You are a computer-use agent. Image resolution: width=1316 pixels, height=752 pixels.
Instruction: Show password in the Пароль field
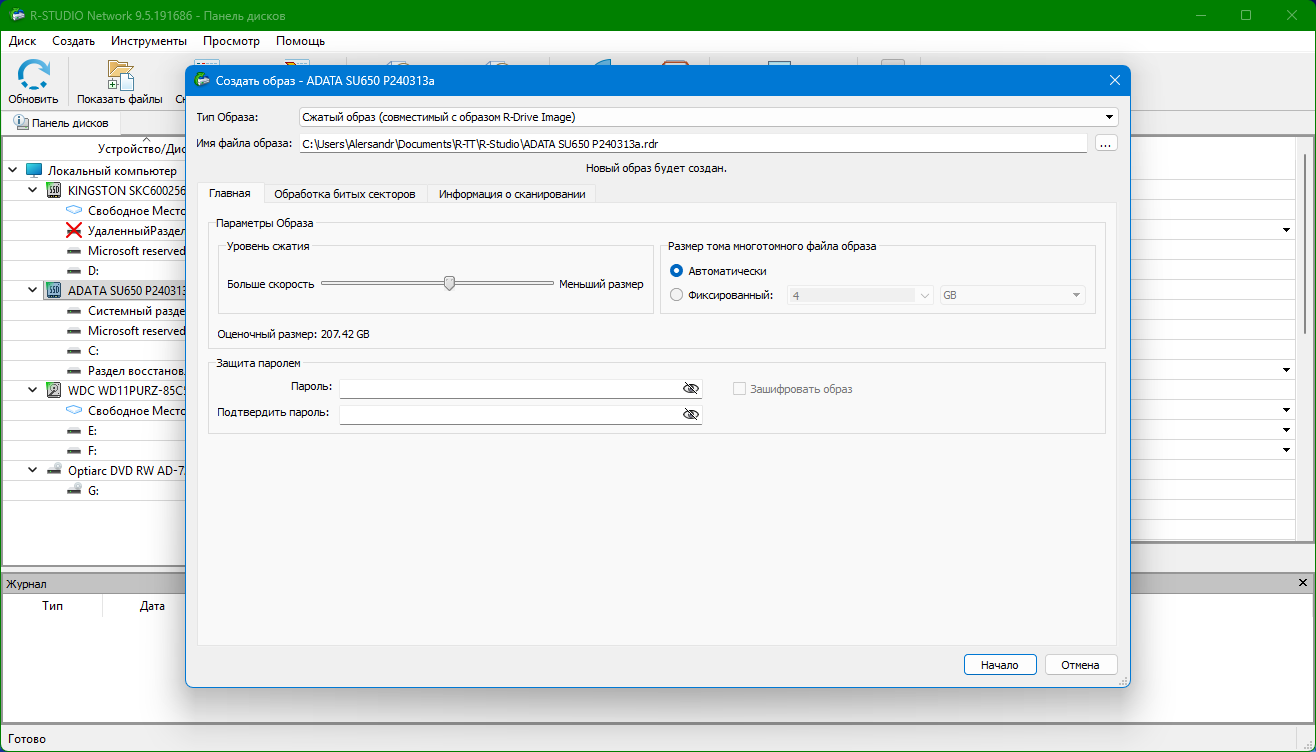pos(690,389)
